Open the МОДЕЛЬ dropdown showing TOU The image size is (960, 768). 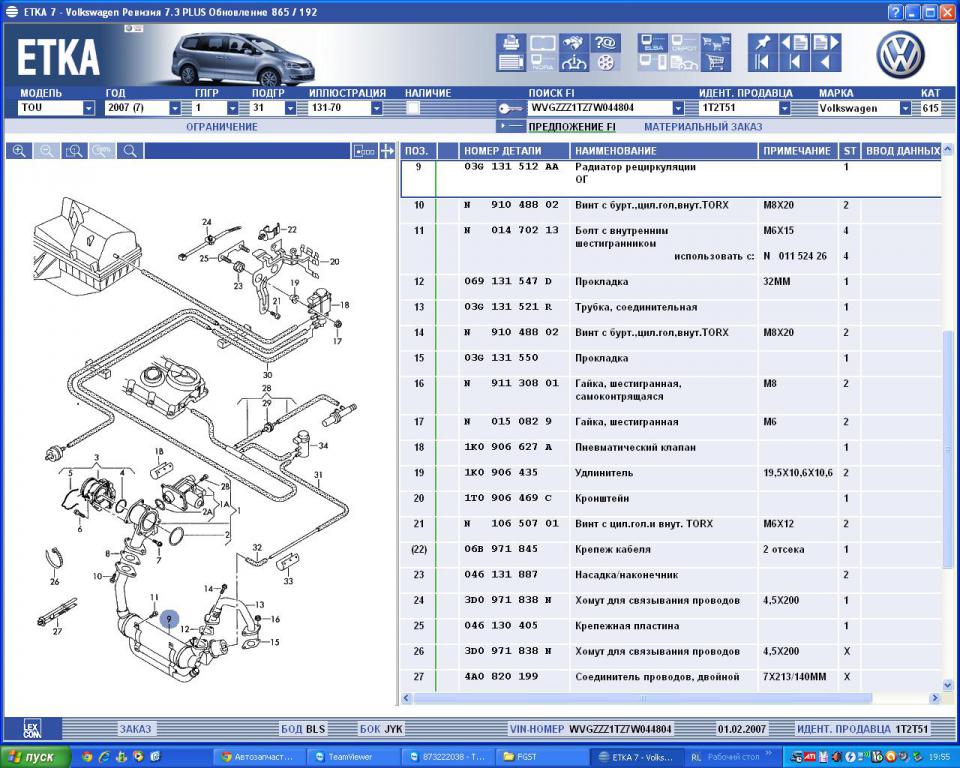(x=89, y=108)
